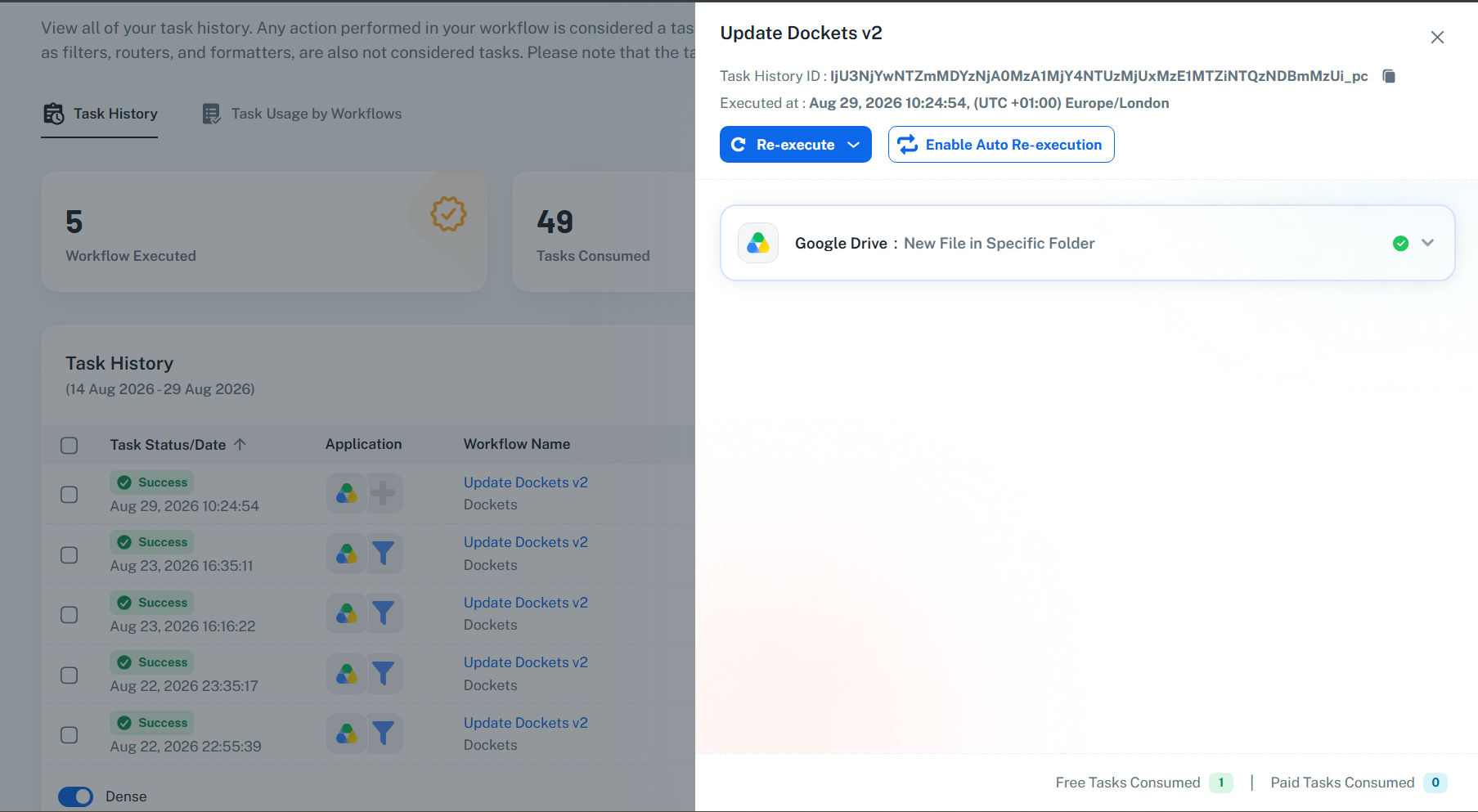This screenshot has width=1478, height=812.
Task: Click the Workflow Executed badge icon
Action: pos(448,214)
